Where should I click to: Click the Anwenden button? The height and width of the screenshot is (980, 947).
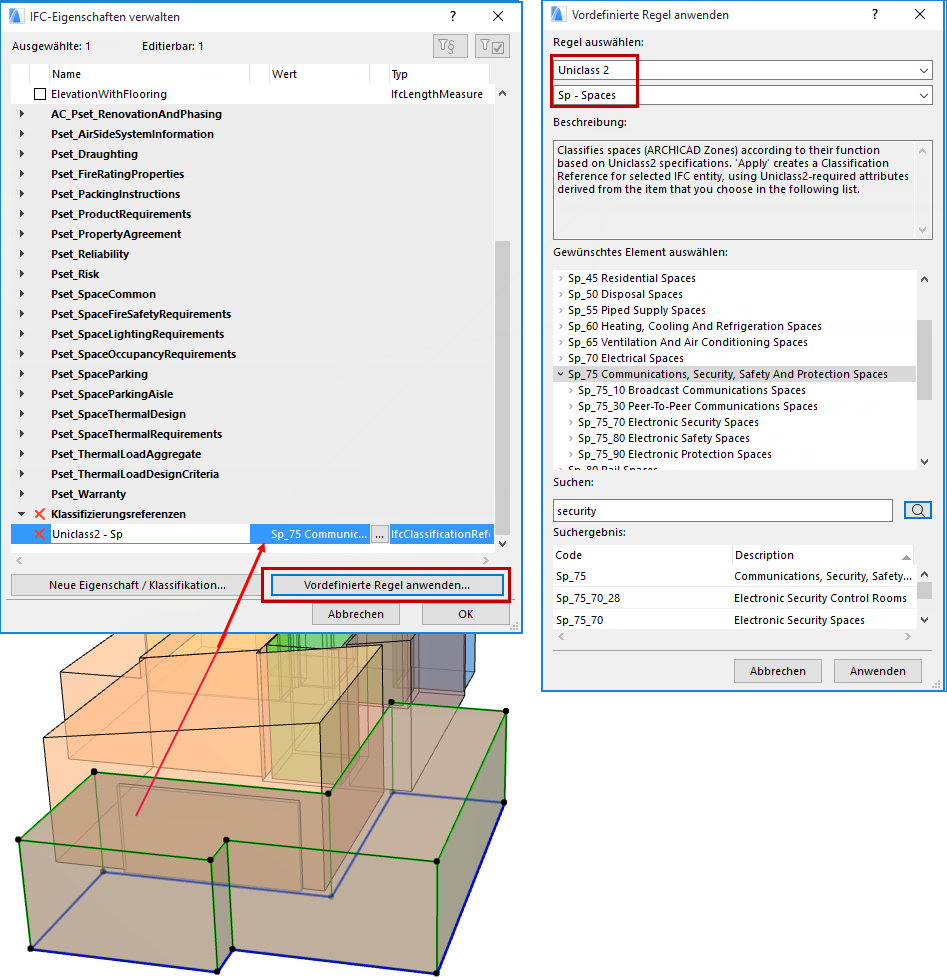[878, 671]
